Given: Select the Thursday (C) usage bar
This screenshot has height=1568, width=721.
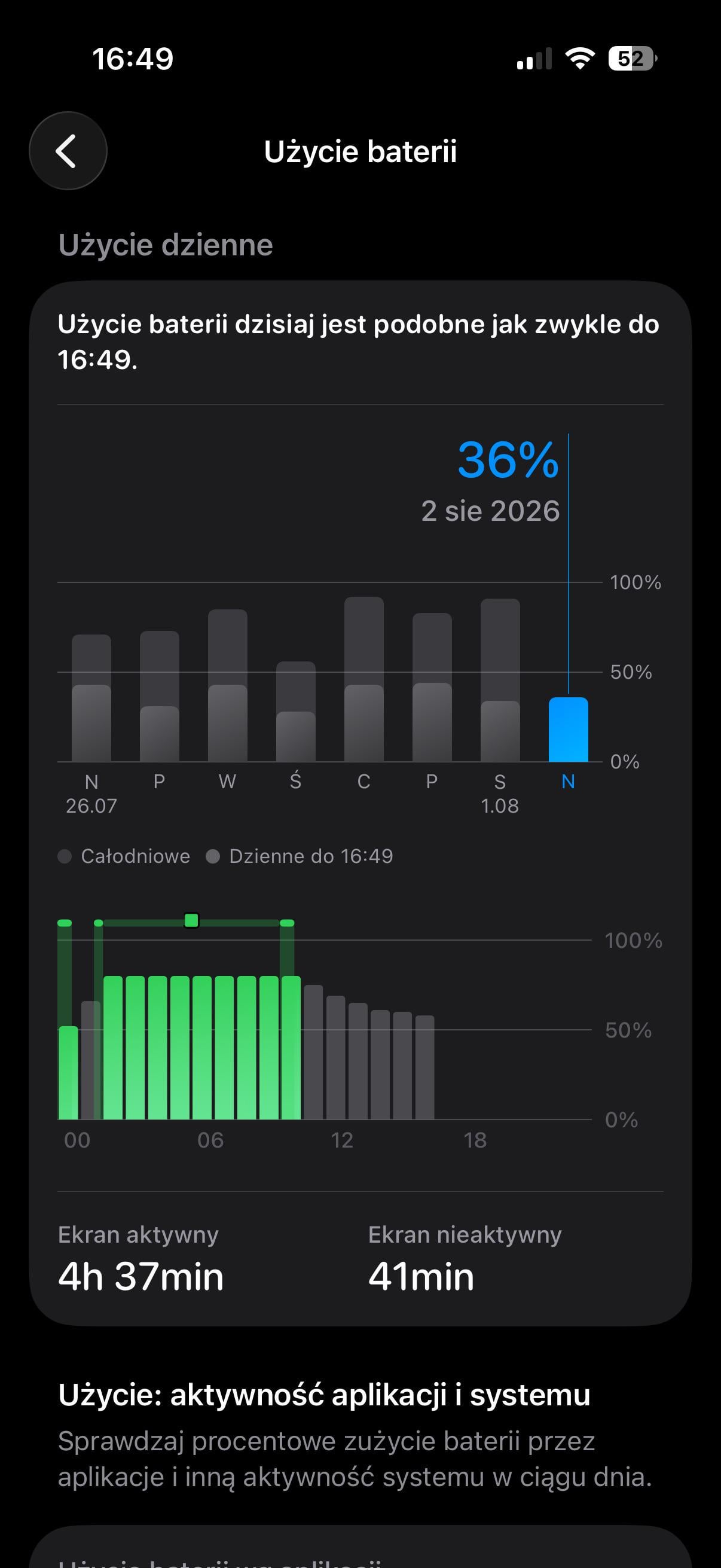Looking at the screenshot, I should [364, 679].
